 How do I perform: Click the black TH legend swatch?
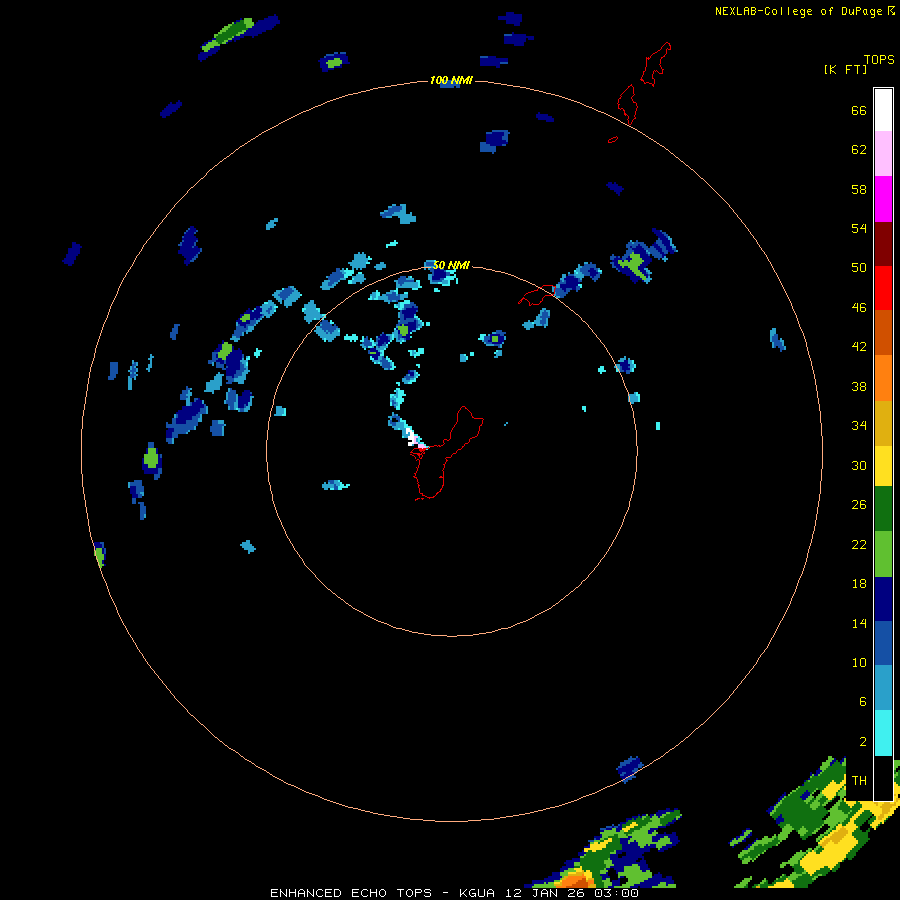pyautogui.click(x=883, y=778)
